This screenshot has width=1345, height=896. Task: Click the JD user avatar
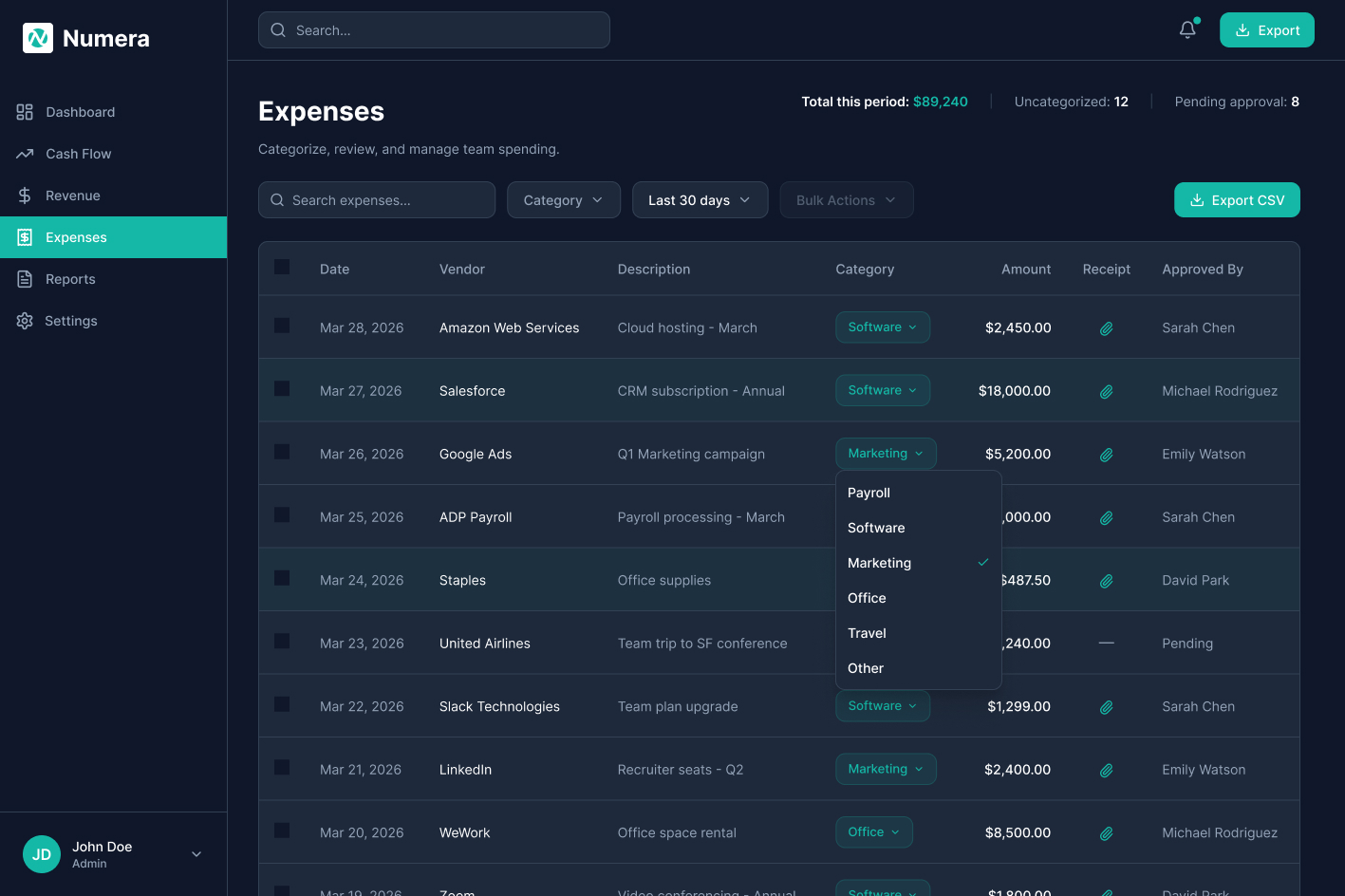point(42,854)
